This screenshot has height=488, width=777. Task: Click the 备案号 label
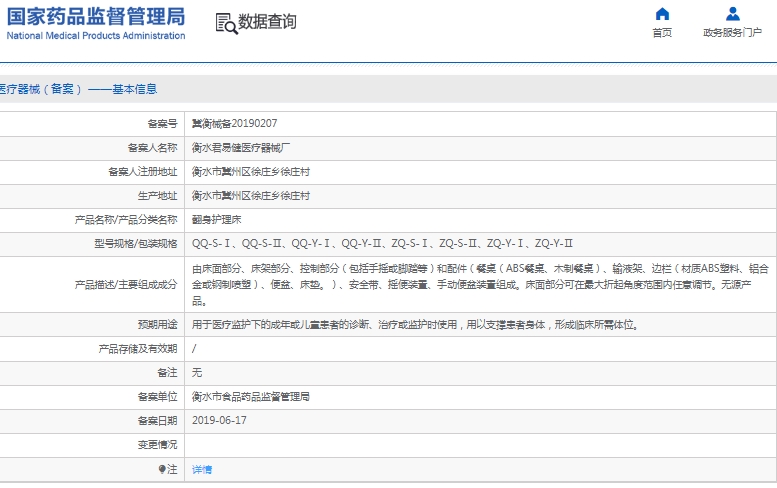point(162,123)
